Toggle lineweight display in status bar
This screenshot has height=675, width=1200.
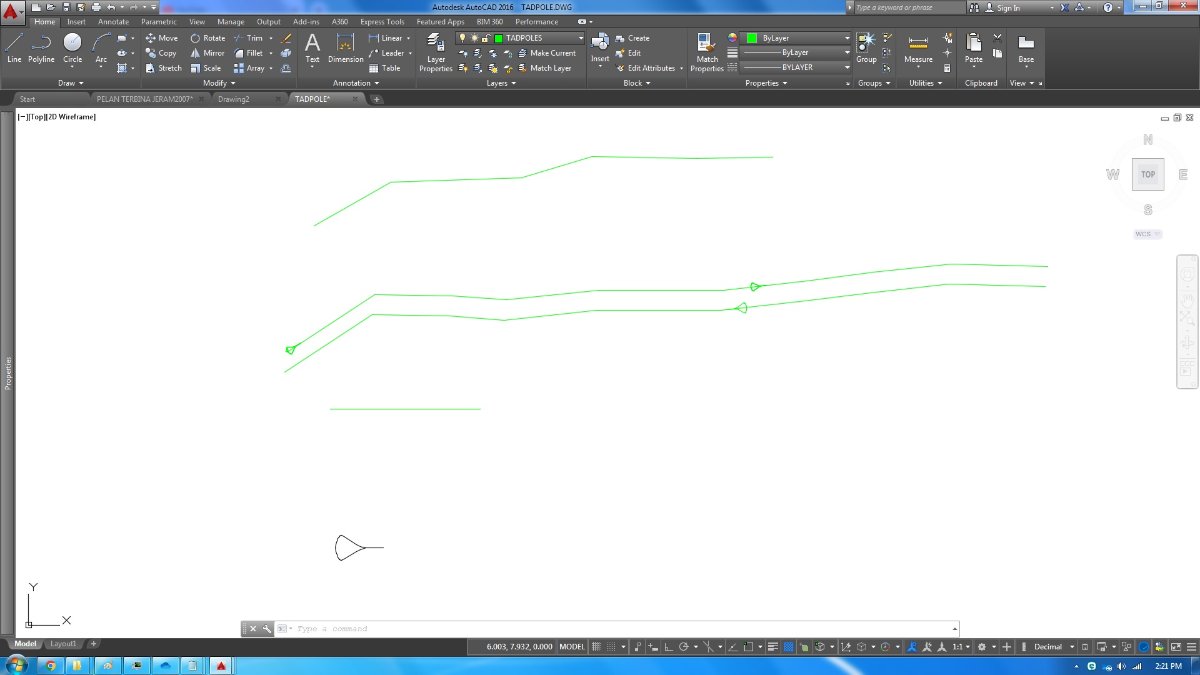coord(771,647)
